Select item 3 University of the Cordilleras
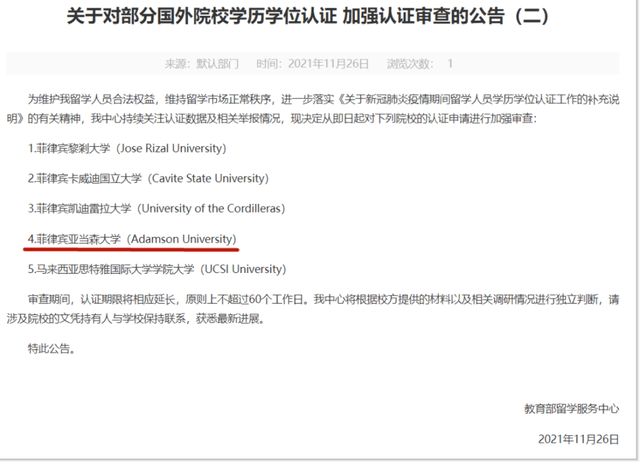Image resolution: width=640 pixels, height=462 pixels. coord(156,209)
